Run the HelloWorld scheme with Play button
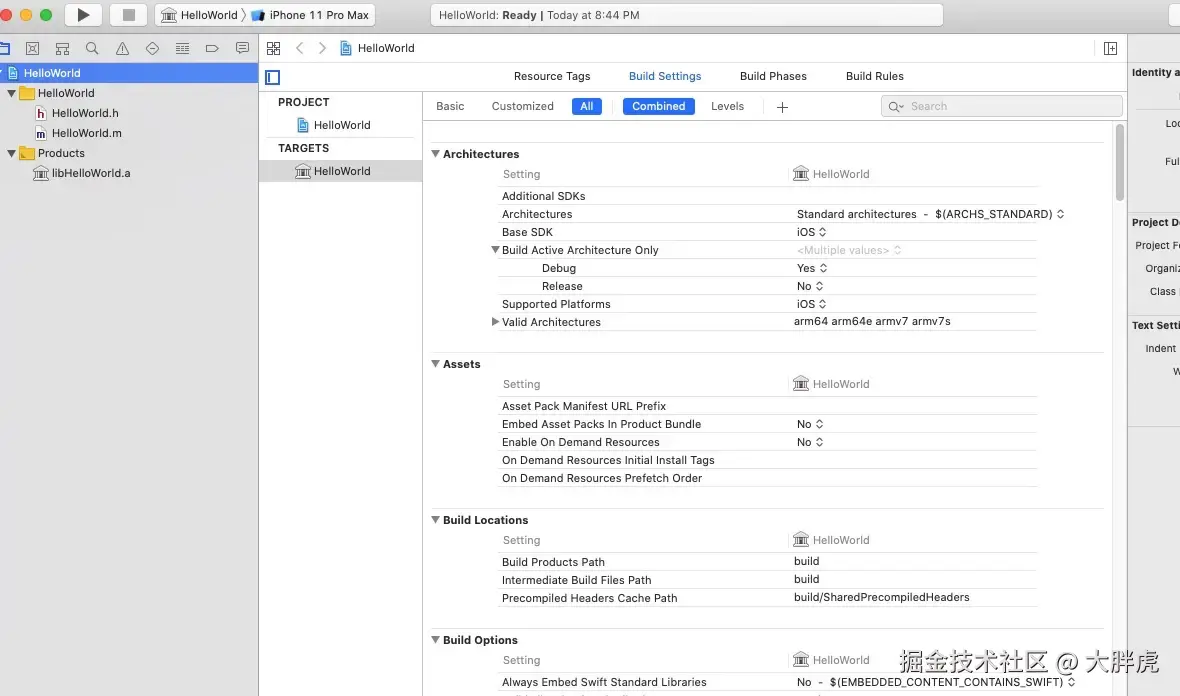Screen dimensions: 1180x696 pos(83,15)
